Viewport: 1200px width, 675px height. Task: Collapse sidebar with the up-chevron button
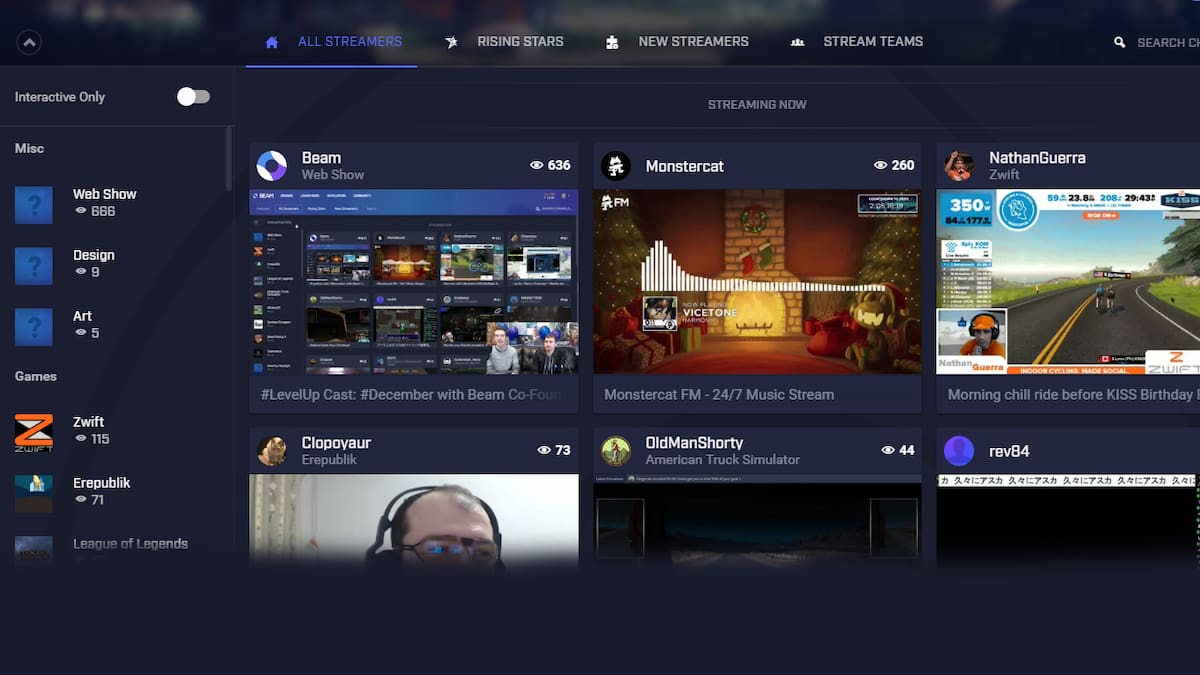coord(28,43)
